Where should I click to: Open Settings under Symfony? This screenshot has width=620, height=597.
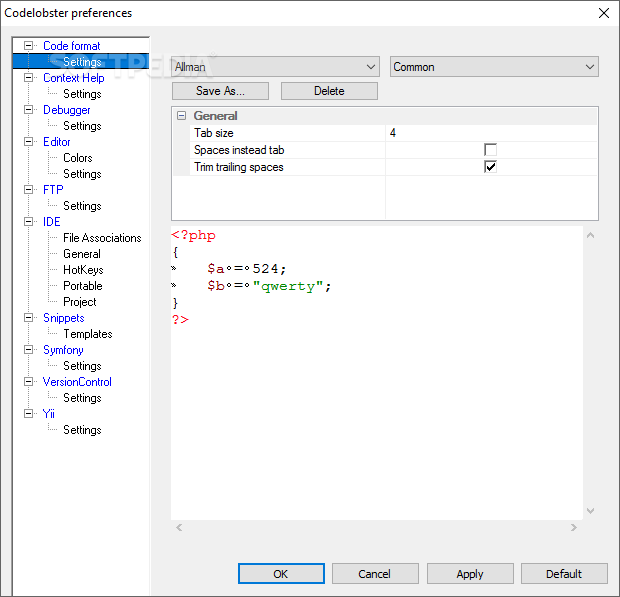click(x=82, y=366)
